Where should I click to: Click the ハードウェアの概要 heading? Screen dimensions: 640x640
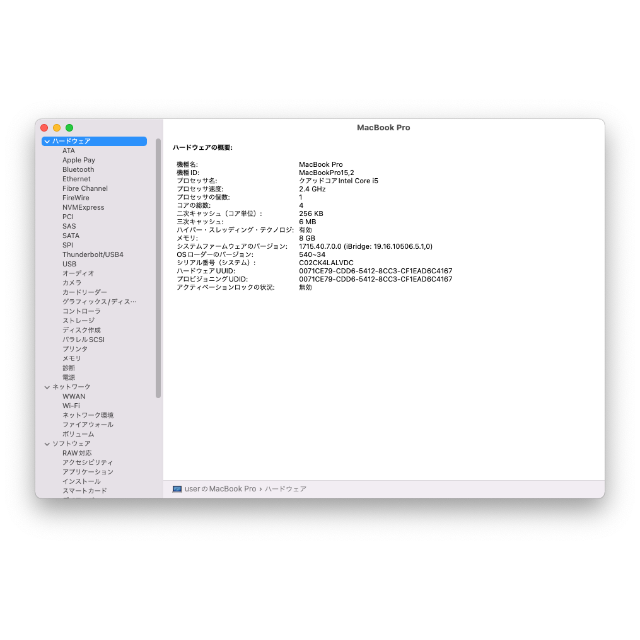coord(202,147)
